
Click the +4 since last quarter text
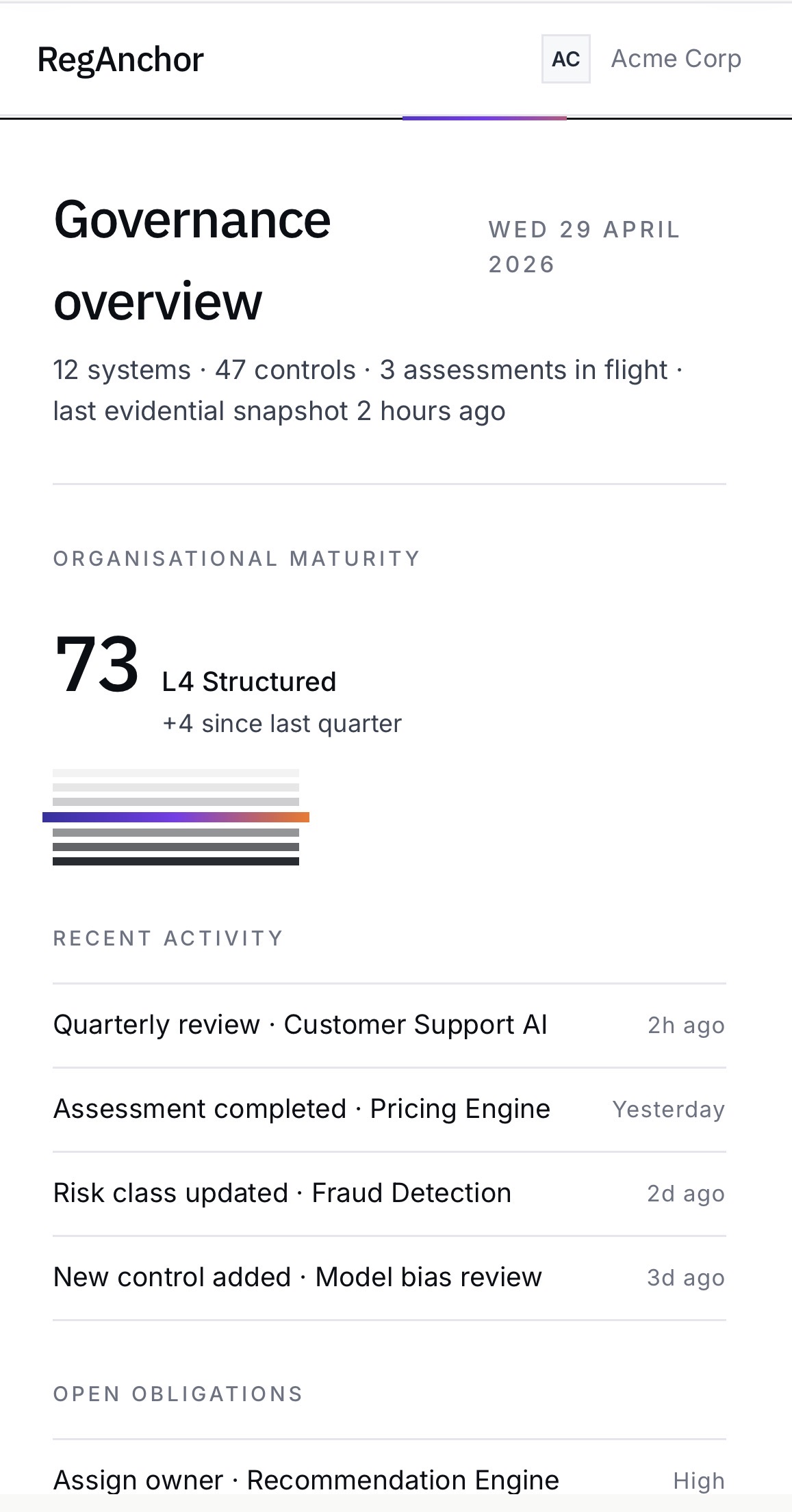pos(282,724)
